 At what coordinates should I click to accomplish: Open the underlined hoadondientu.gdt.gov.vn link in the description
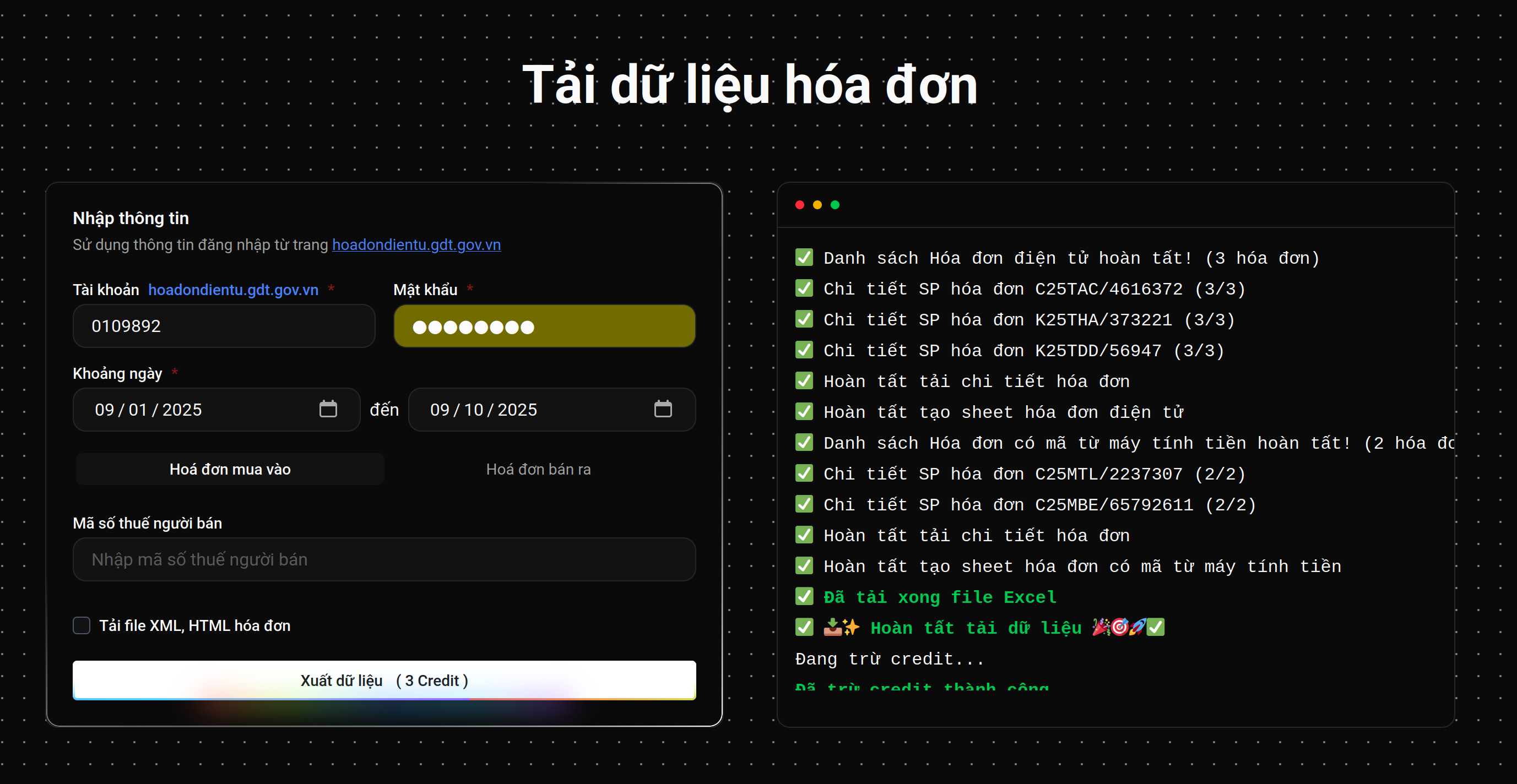(x=416, y=244)
